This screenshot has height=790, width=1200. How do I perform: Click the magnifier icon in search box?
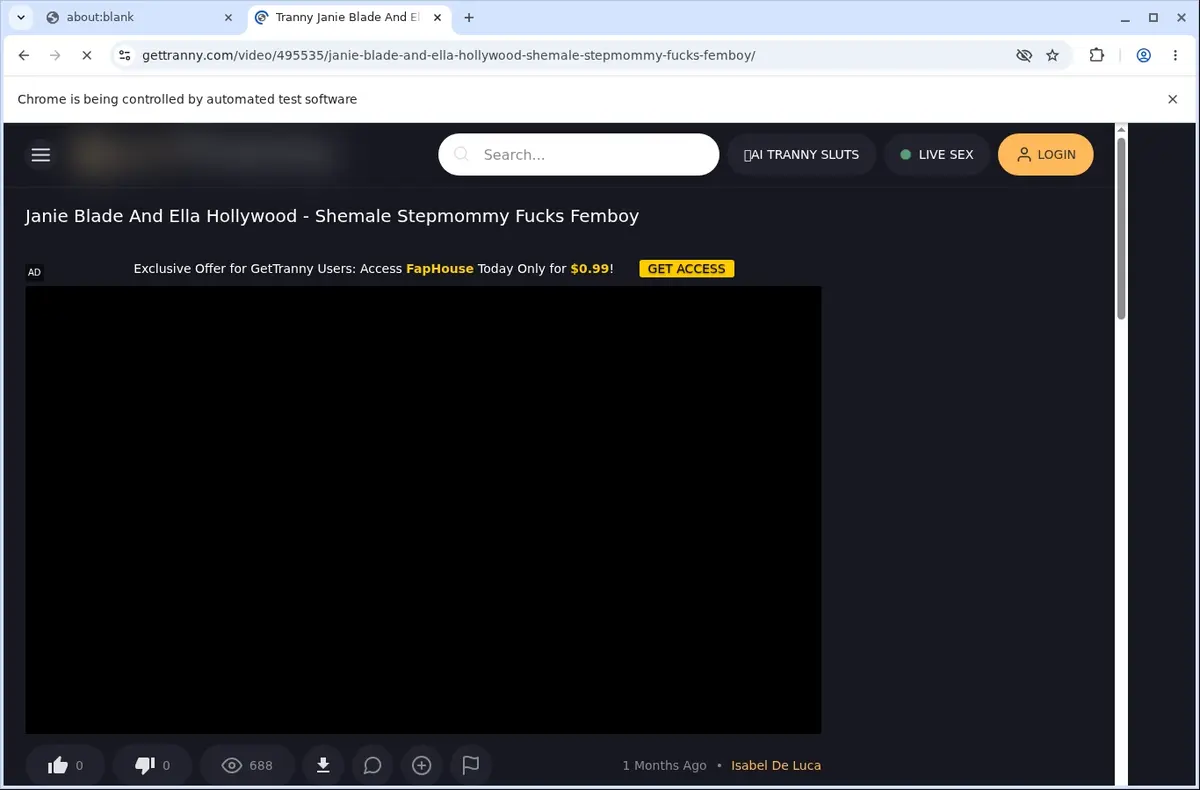461,154
